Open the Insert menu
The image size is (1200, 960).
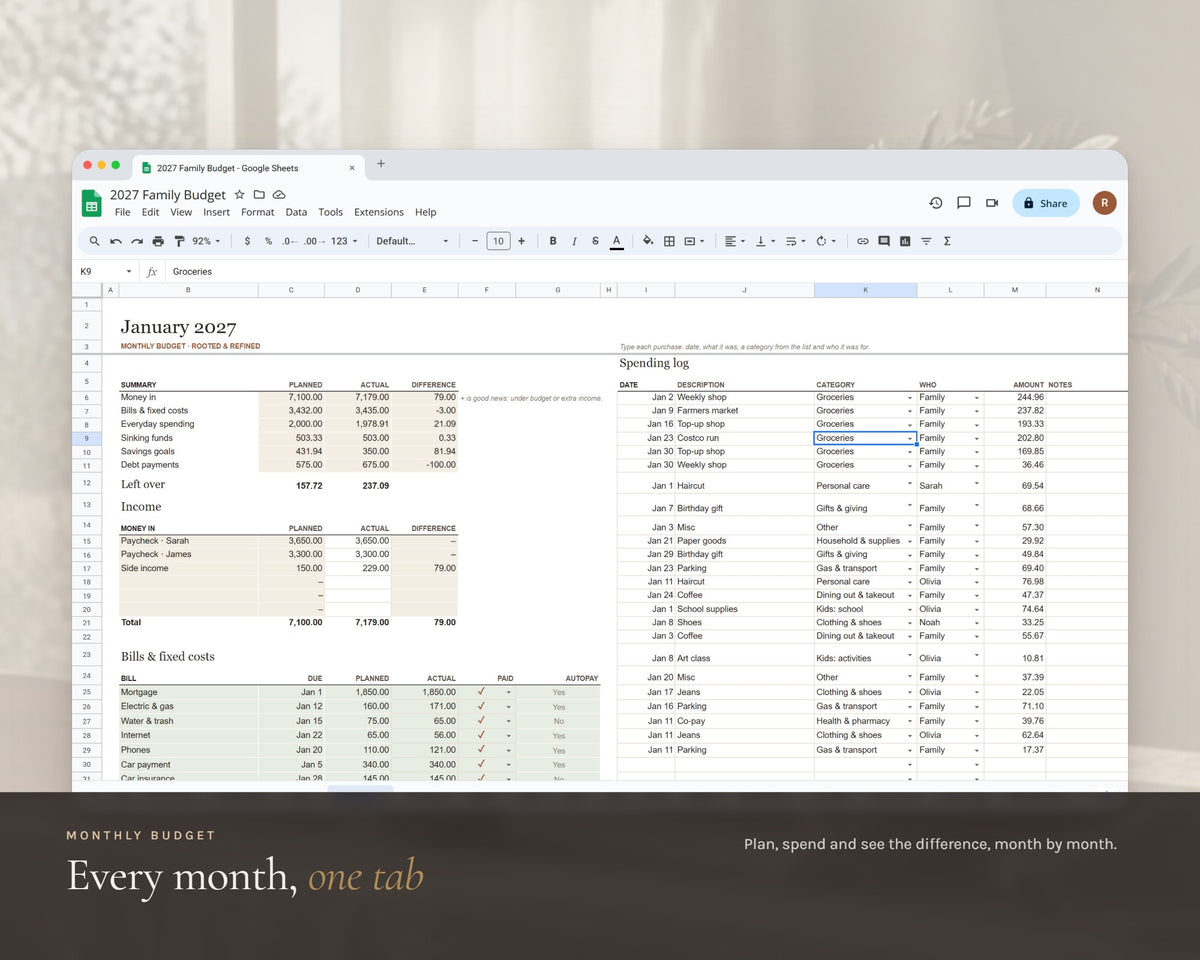[x=217, y=212]
